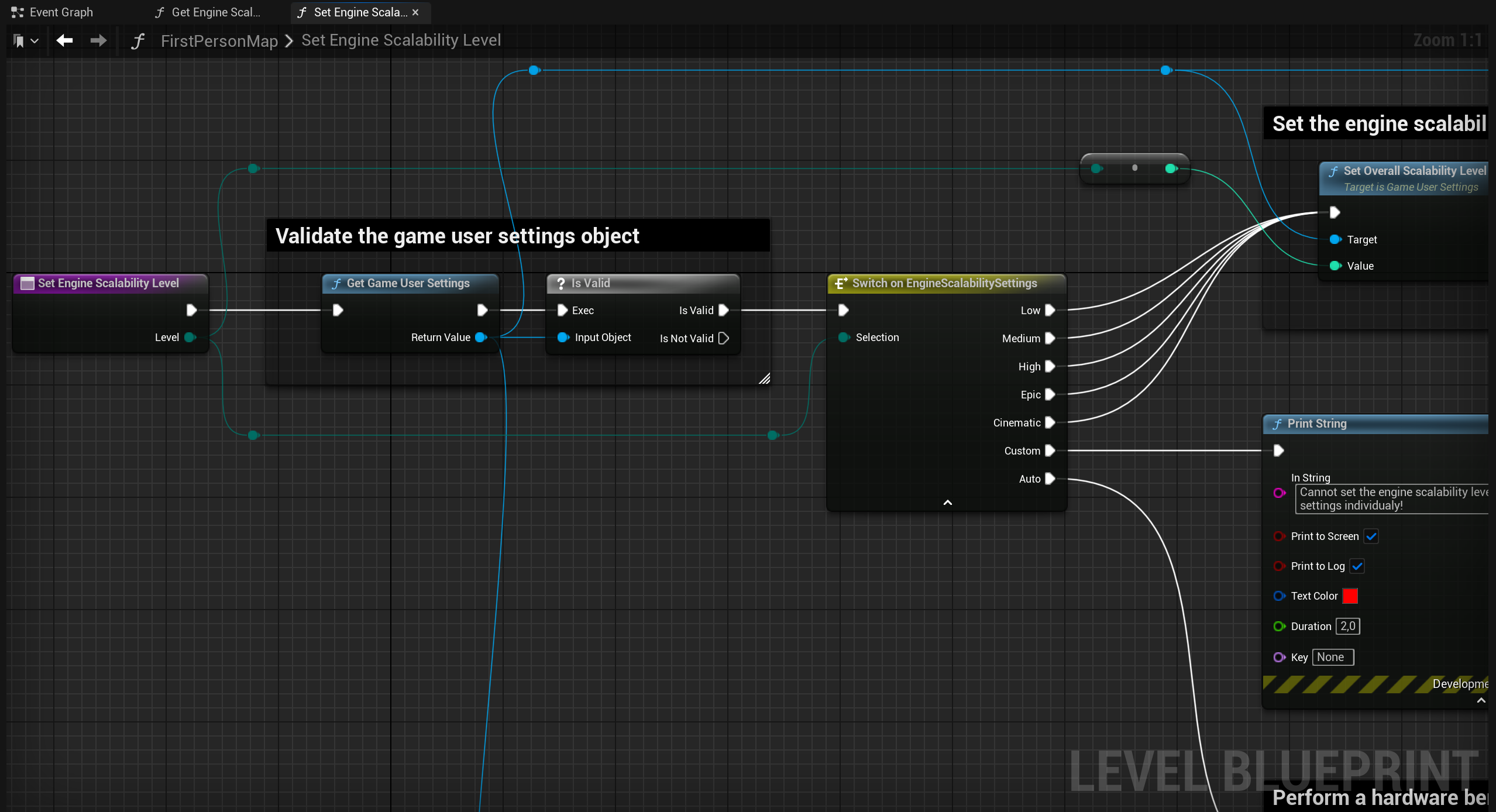Open the bookmark dropdown arrow
Viewport: 1496px width, 812px height.
tap(33, 40)
